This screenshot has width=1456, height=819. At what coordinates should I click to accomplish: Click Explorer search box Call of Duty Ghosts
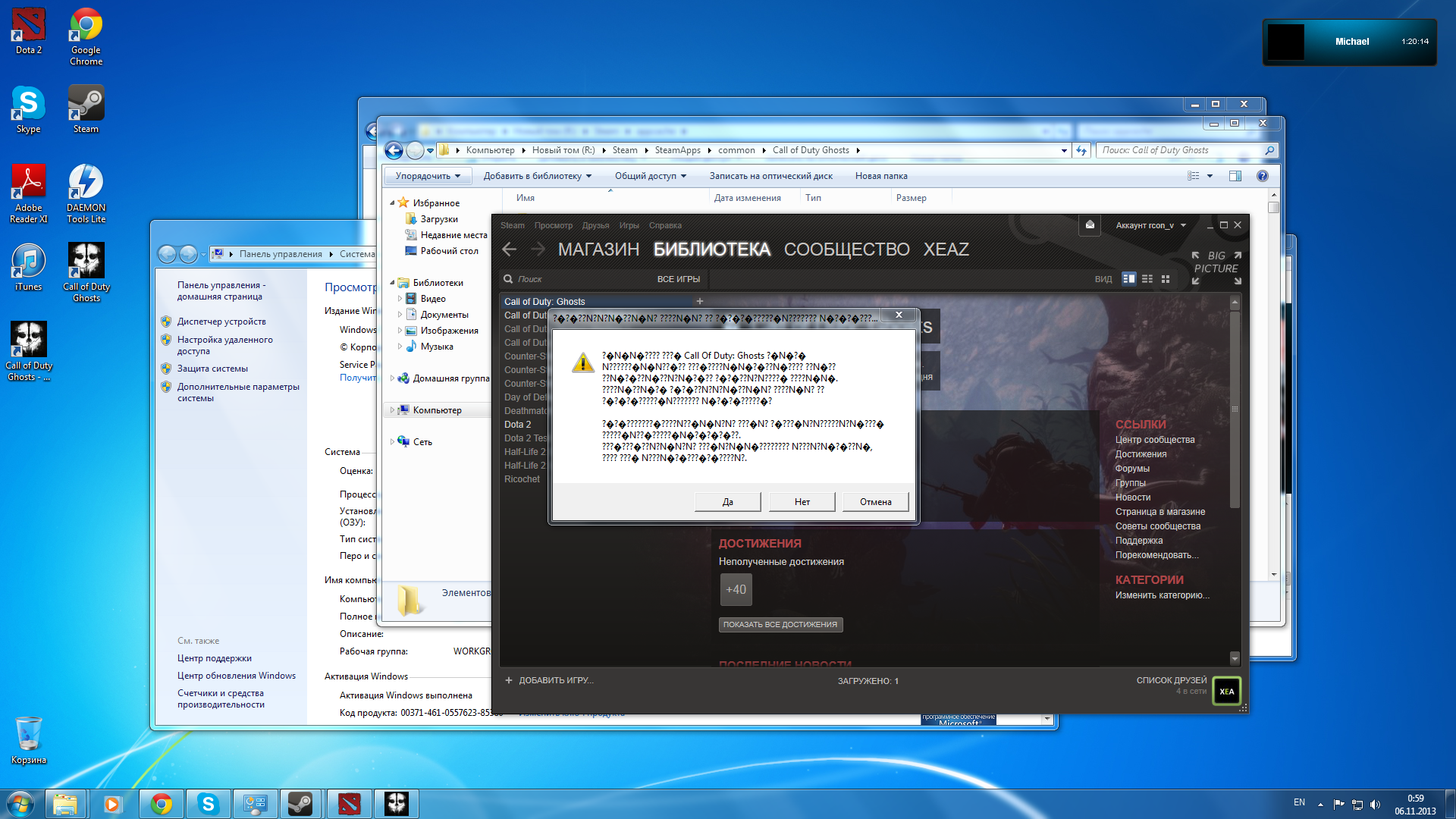tap(1188, 150)
